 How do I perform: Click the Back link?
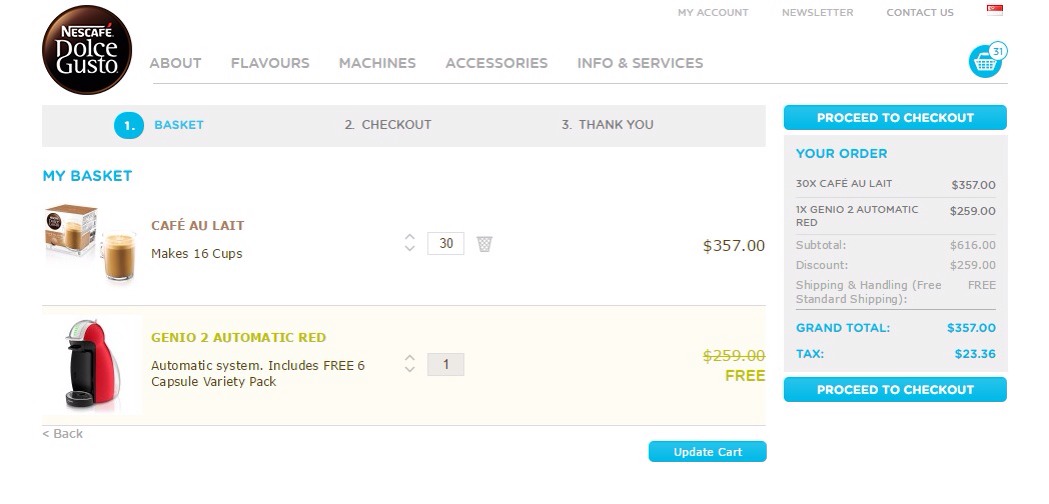[x=63, y=434]
